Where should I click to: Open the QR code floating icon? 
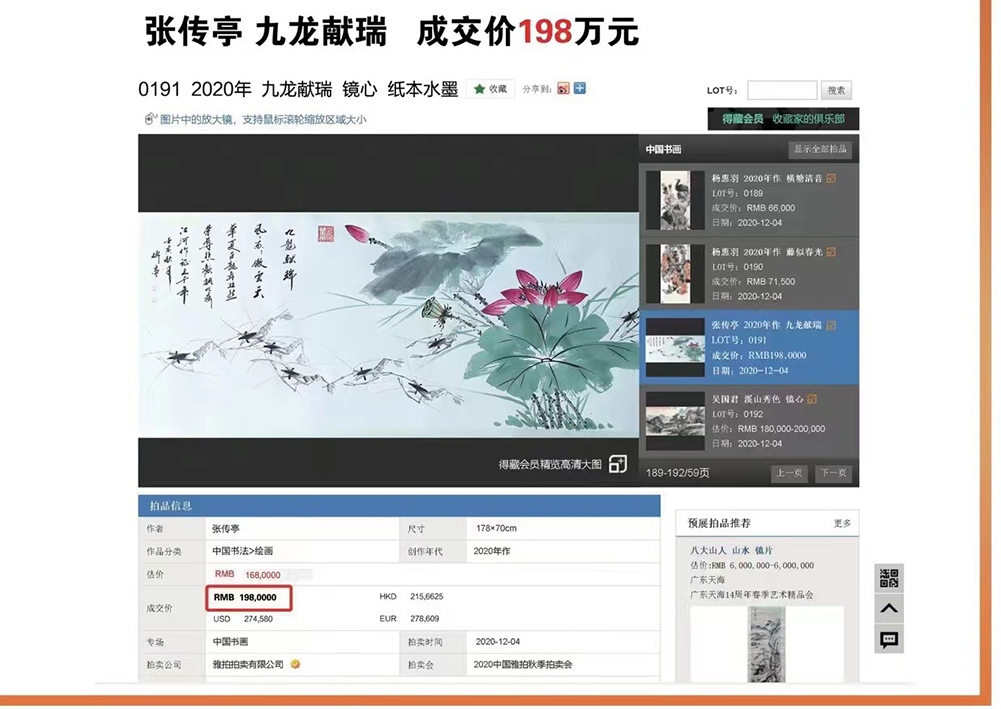(889, 578)
